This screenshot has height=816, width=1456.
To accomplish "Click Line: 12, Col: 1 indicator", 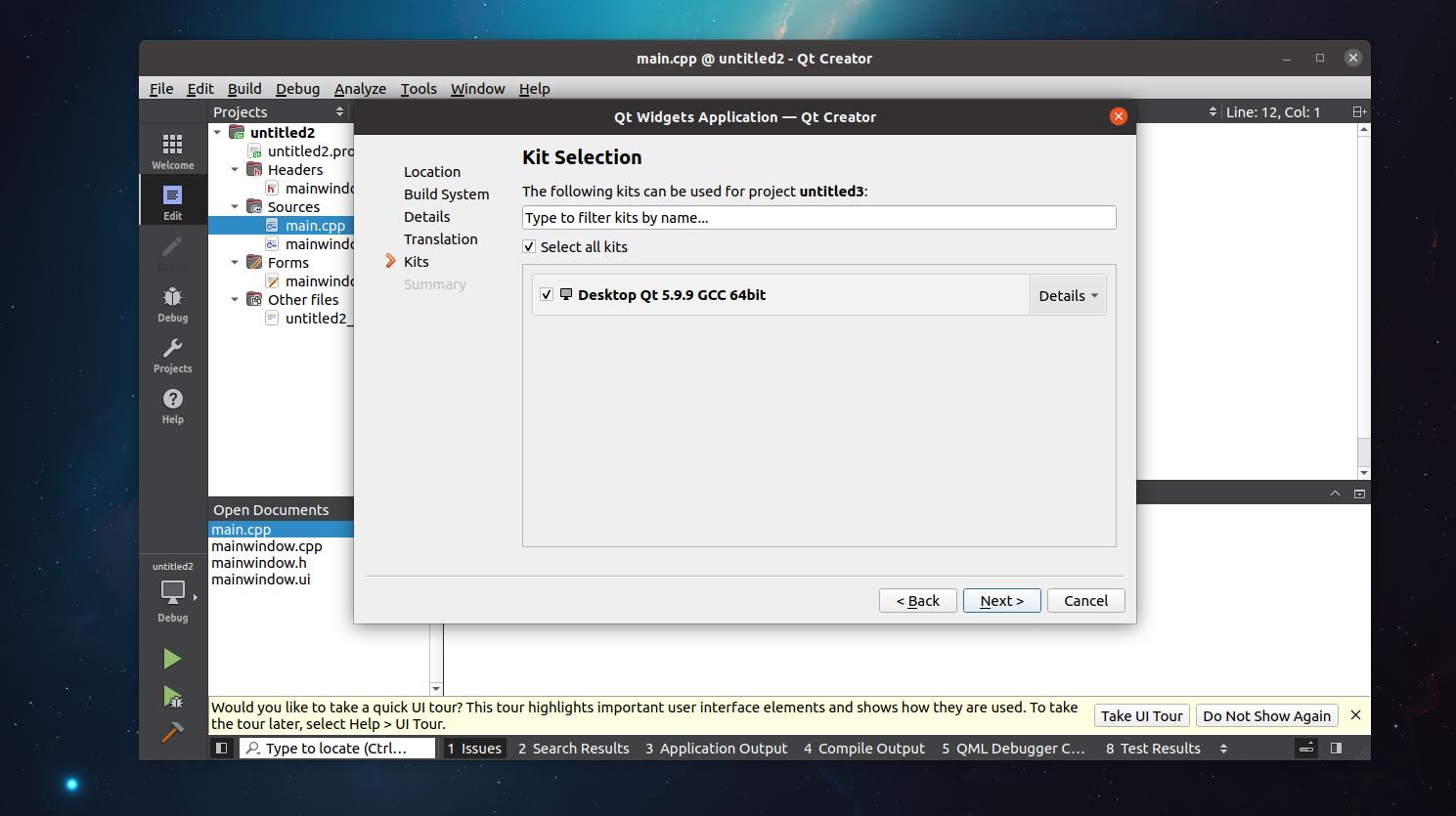I will 1273,111.
